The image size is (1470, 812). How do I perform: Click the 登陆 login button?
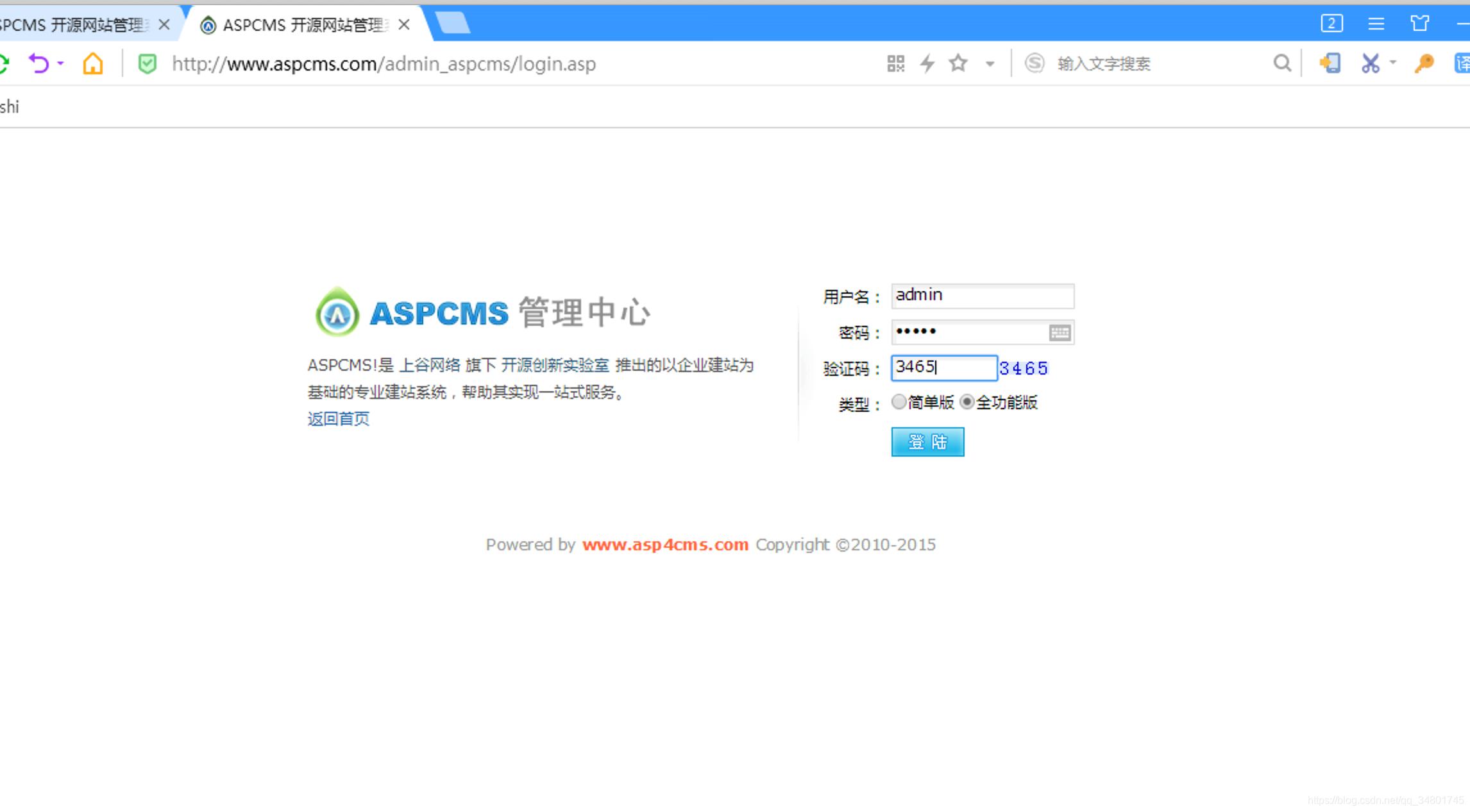click(x=927, y=442)
